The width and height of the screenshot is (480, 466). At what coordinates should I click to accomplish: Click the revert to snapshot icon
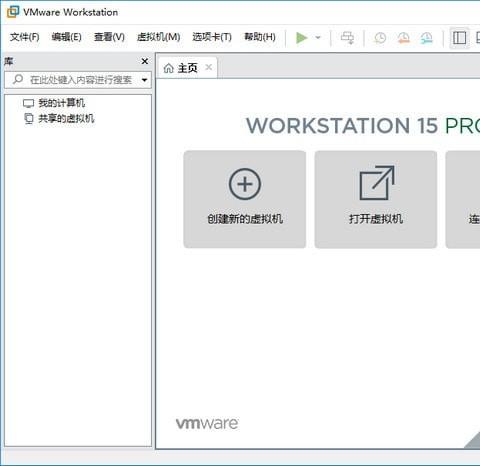[403, 38]
